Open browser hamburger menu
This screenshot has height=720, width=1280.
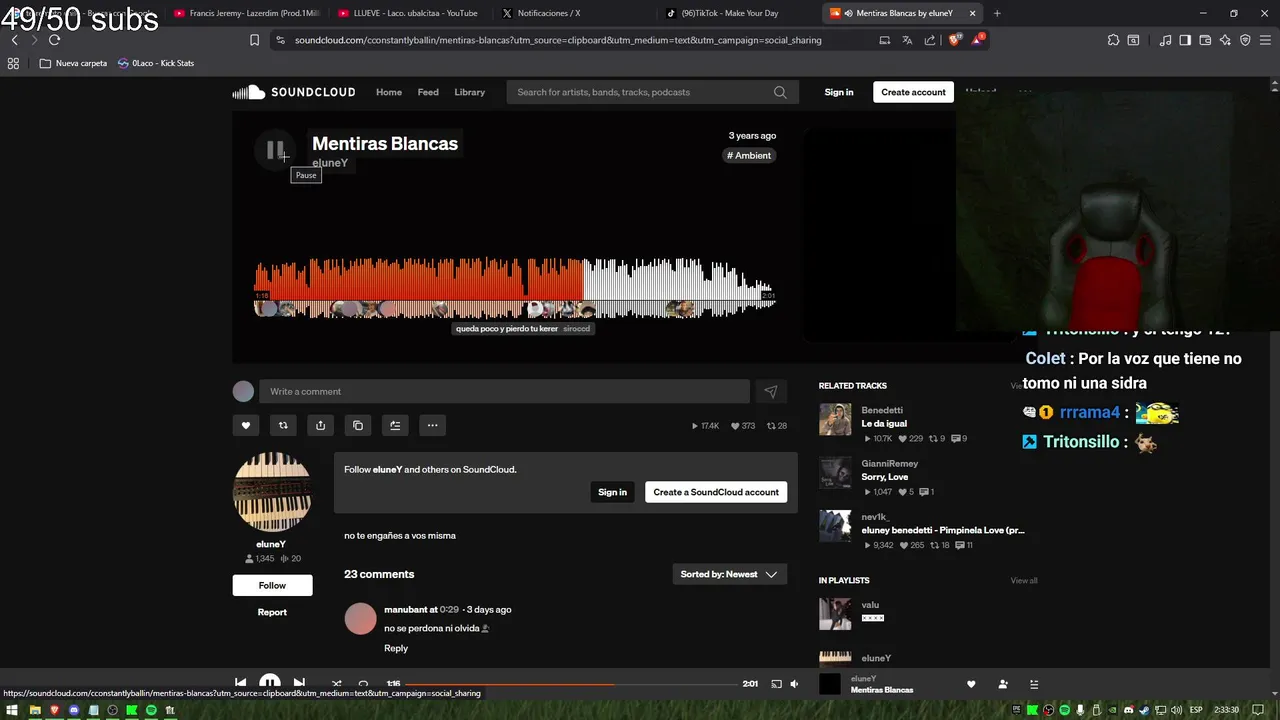(x=1264, y=40)
